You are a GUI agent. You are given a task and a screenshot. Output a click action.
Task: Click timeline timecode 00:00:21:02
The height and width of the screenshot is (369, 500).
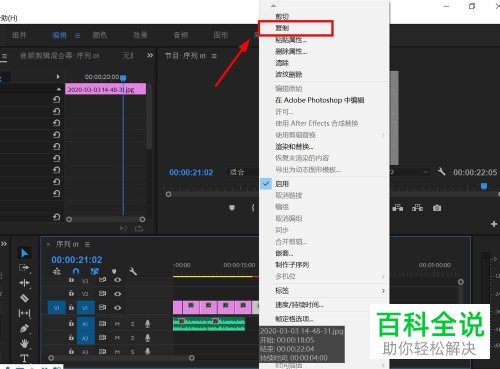77,260
